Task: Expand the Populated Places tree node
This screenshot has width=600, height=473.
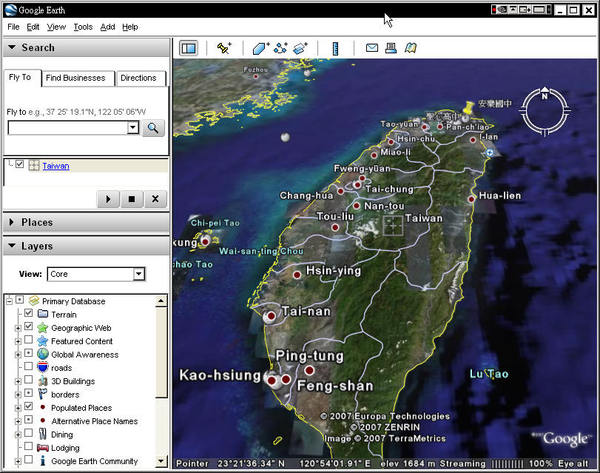Action: pos(18,408)
